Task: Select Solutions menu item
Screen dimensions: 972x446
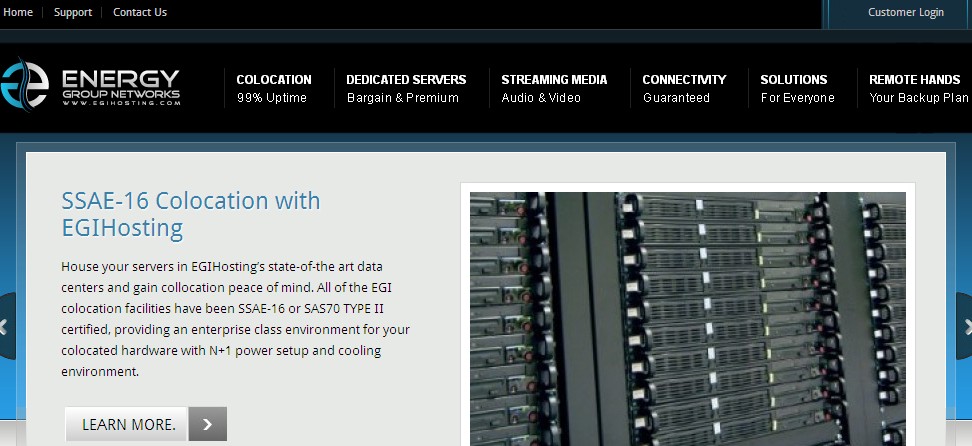Action: pyautogui.click(x=797, y=88)
